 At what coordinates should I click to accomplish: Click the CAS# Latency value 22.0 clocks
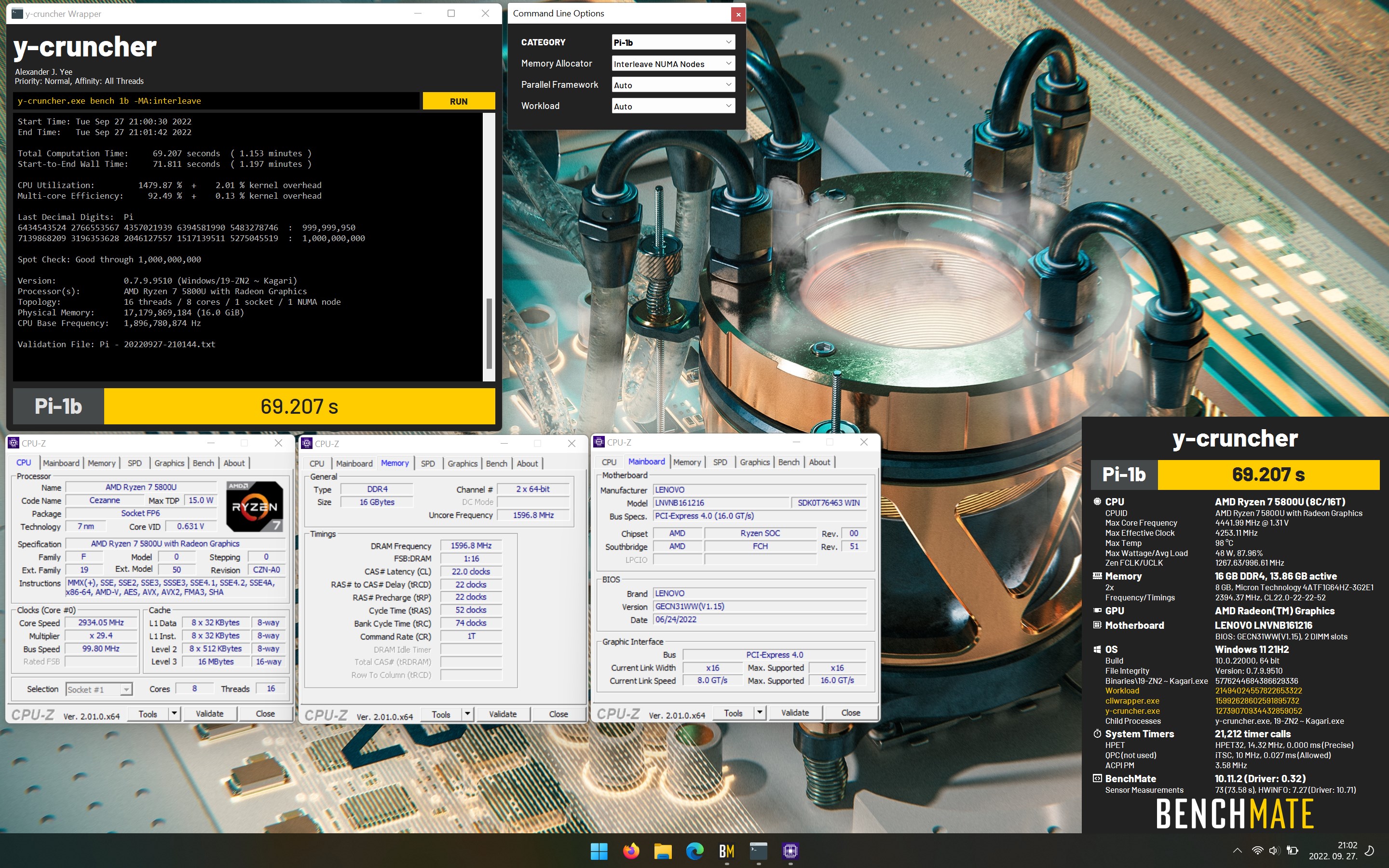tap(471, 572)
